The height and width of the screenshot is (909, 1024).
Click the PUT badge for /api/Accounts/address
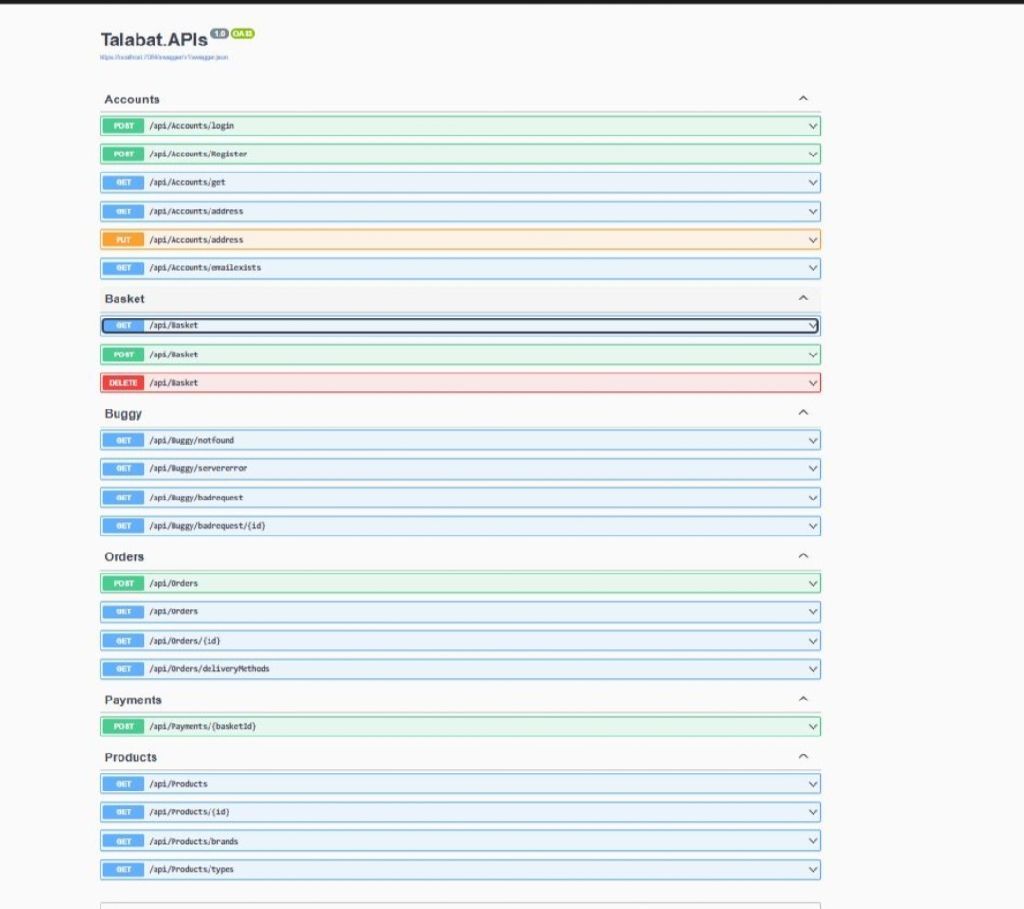point(124,240)
